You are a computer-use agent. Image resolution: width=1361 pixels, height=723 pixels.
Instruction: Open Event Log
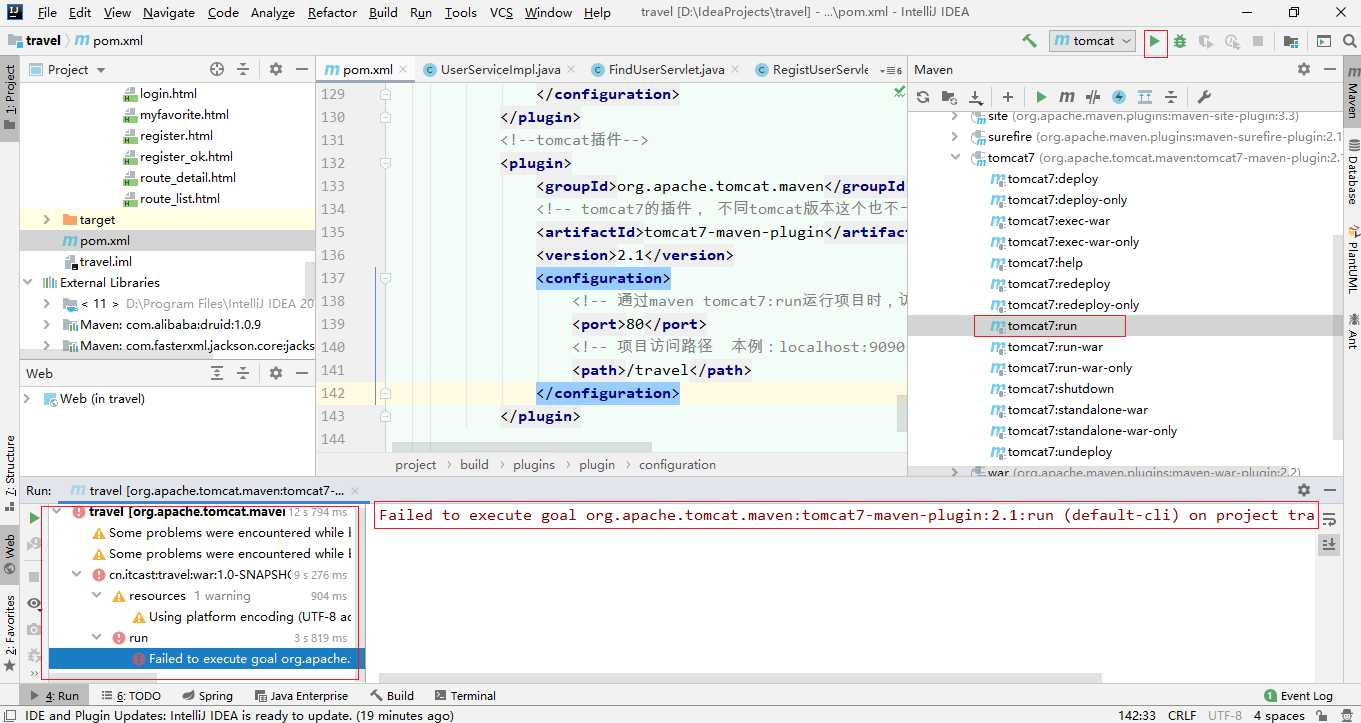click(x=1299, y=695)
